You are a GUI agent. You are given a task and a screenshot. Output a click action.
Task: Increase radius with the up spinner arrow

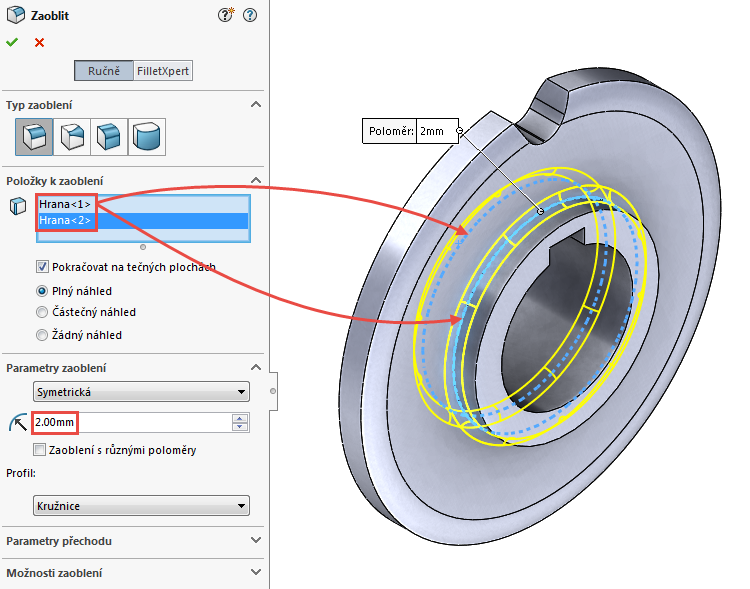click(240, 418)
